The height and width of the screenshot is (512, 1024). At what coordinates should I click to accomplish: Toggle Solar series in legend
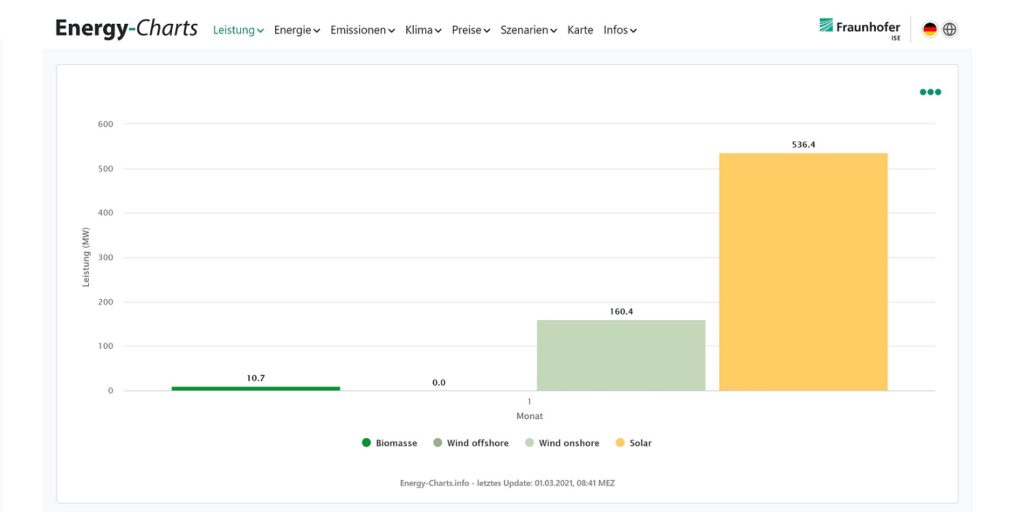(633, 443)
